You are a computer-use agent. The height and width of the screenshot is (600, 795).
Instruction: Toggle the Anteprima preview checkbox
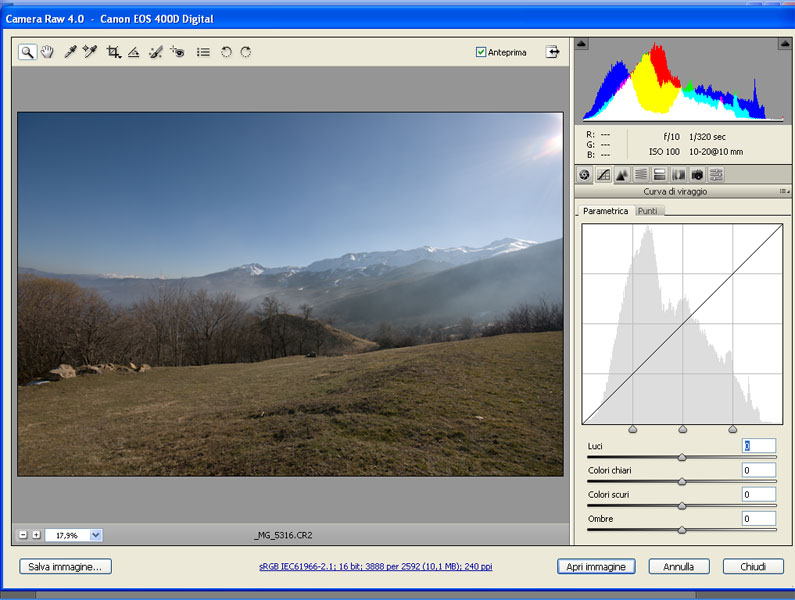click(x=481, y=52)
